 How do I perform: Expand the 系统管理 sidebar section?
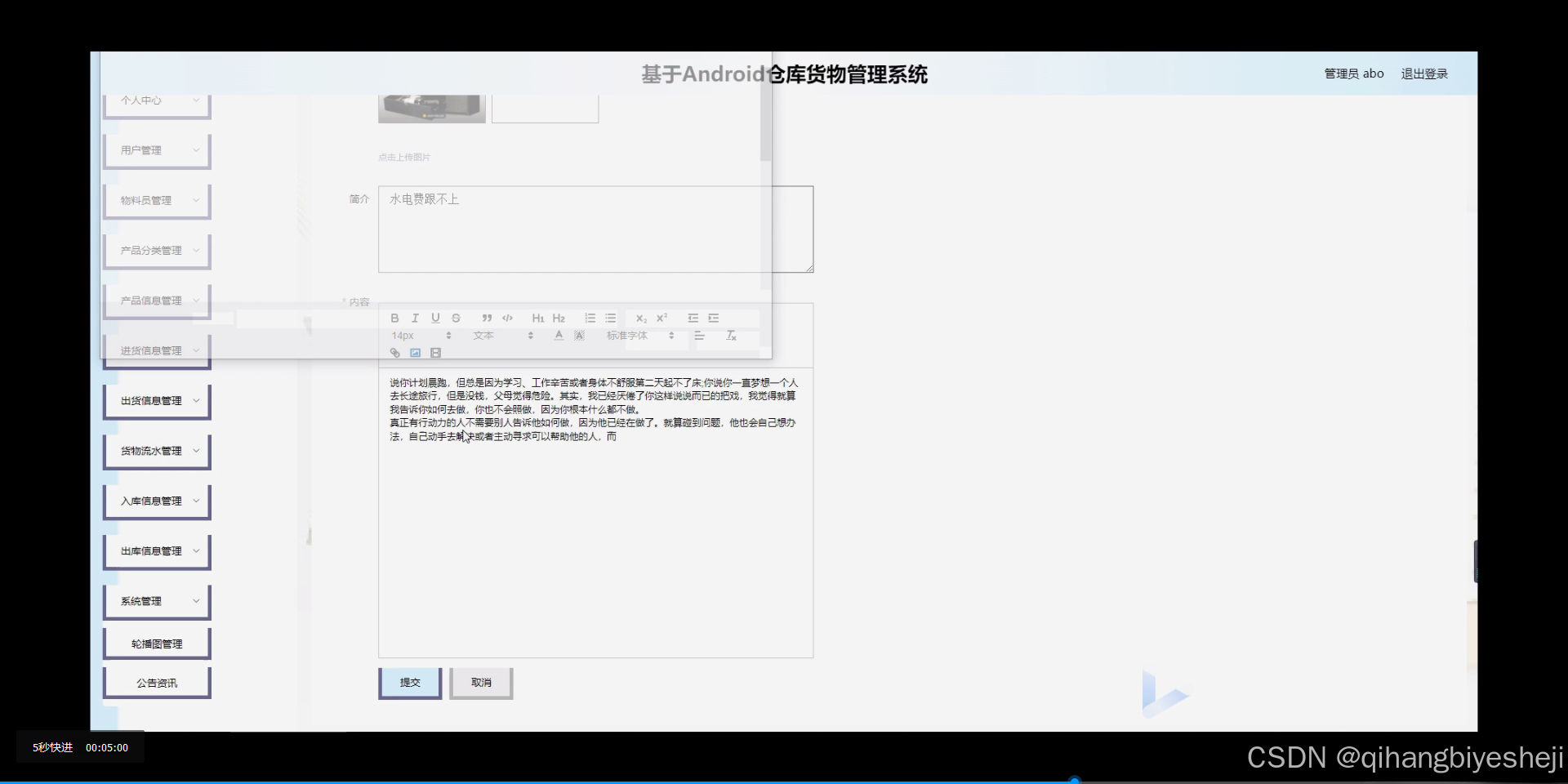click(x=156, y=600)
